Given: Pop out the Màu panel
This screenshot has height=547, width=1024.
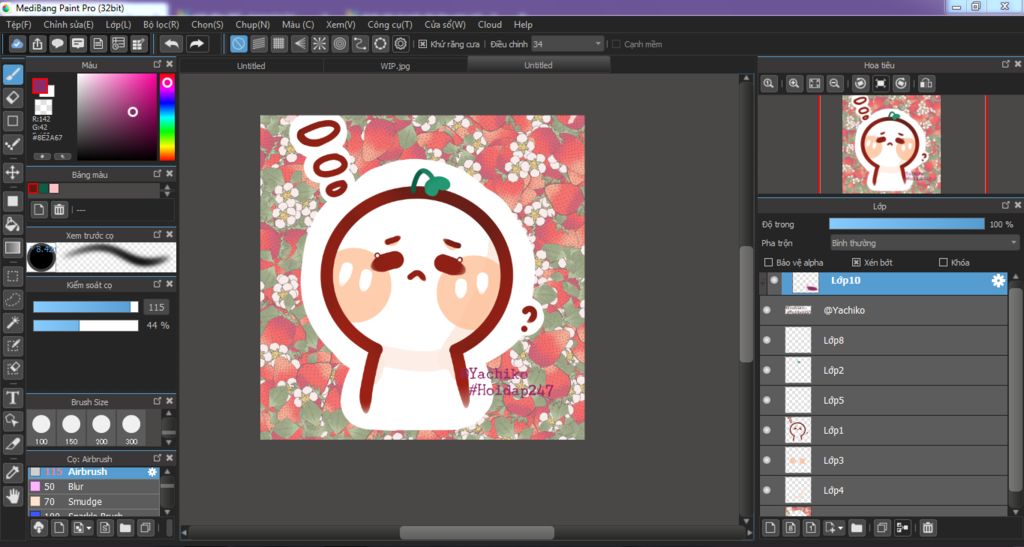Looking at the screenshot, I should pyautogui.click(x=157, y=64).
